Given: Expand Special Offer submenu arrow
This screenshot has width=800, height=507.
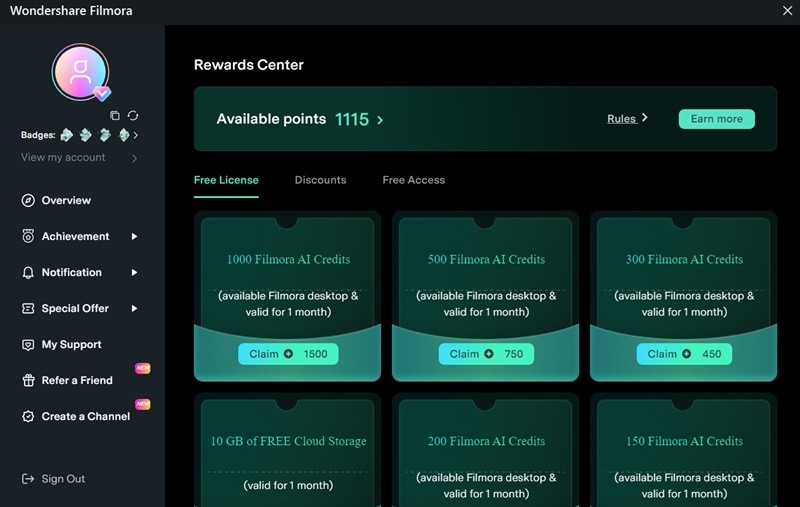Looking at the screenshot, I should [x=134, y=308].
